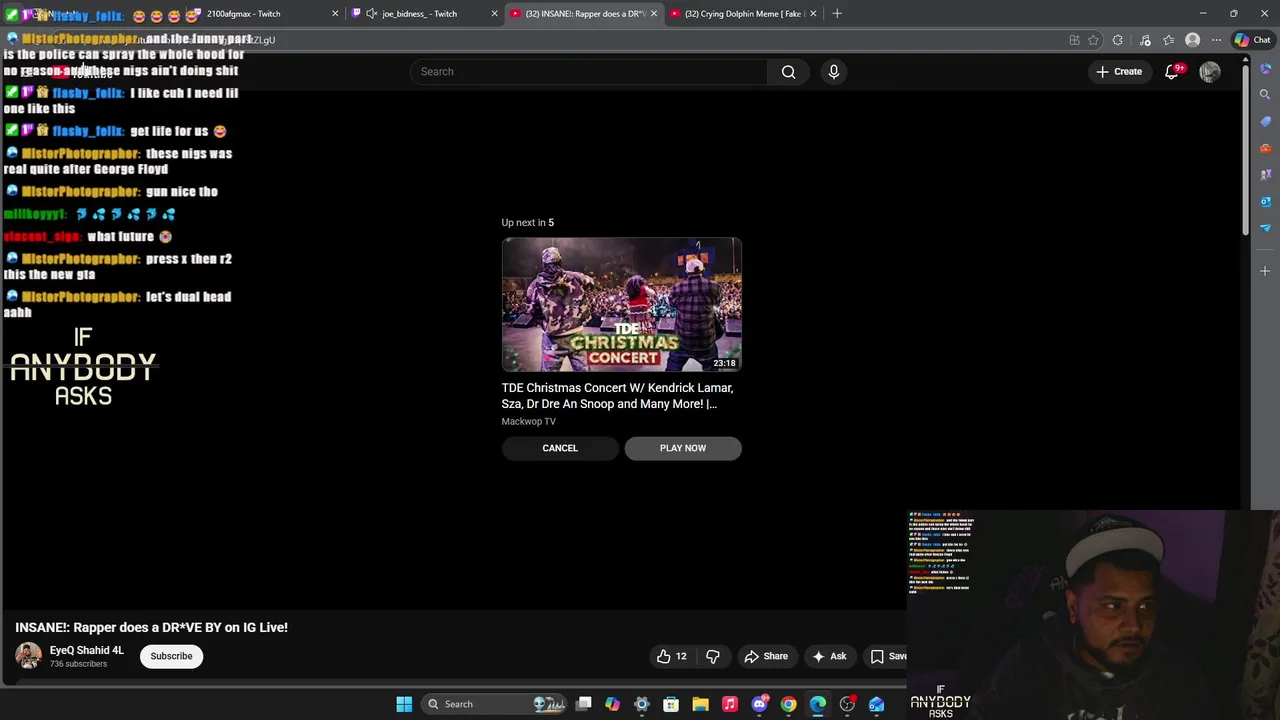Save the video to playlist

[888, 656]
